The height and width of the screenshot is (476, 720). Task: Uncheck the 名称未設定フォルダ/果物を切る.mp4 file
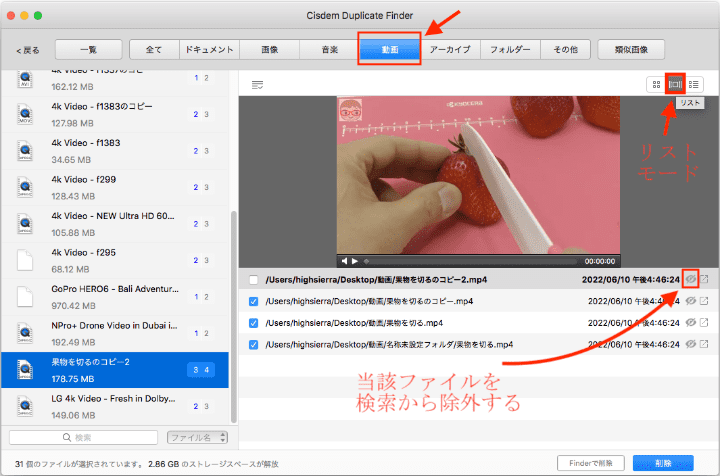(254, 344)
